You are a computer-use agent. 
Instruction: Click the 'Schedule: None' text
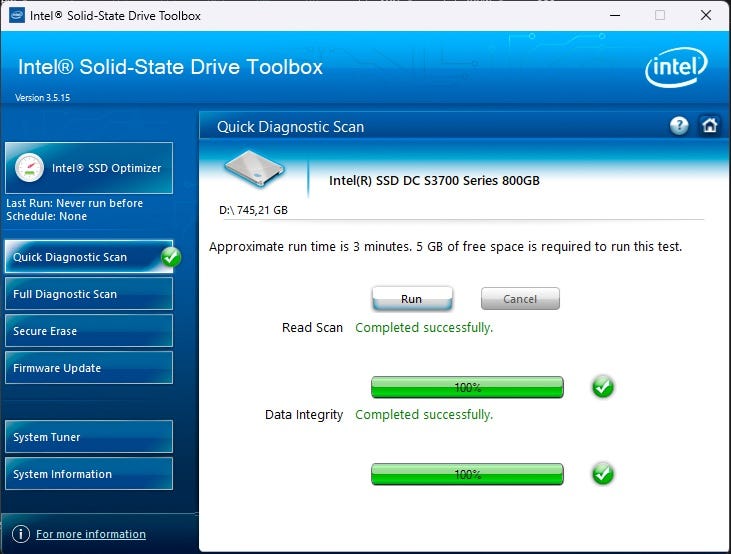click(47, 216)
